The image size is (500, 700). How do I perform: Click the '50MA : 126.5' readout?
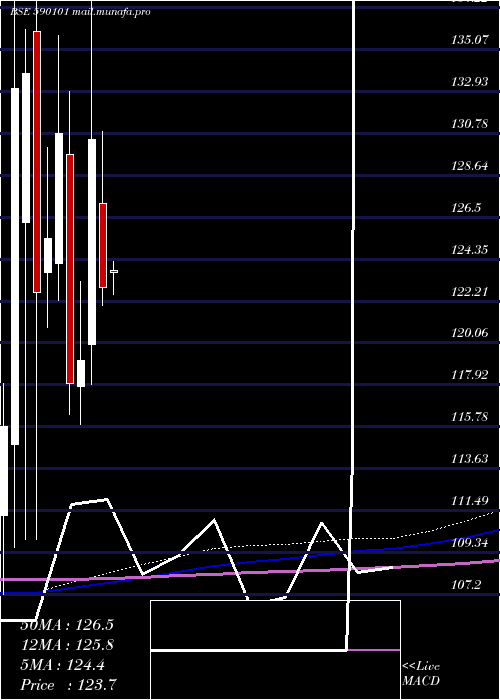[67, 625]
